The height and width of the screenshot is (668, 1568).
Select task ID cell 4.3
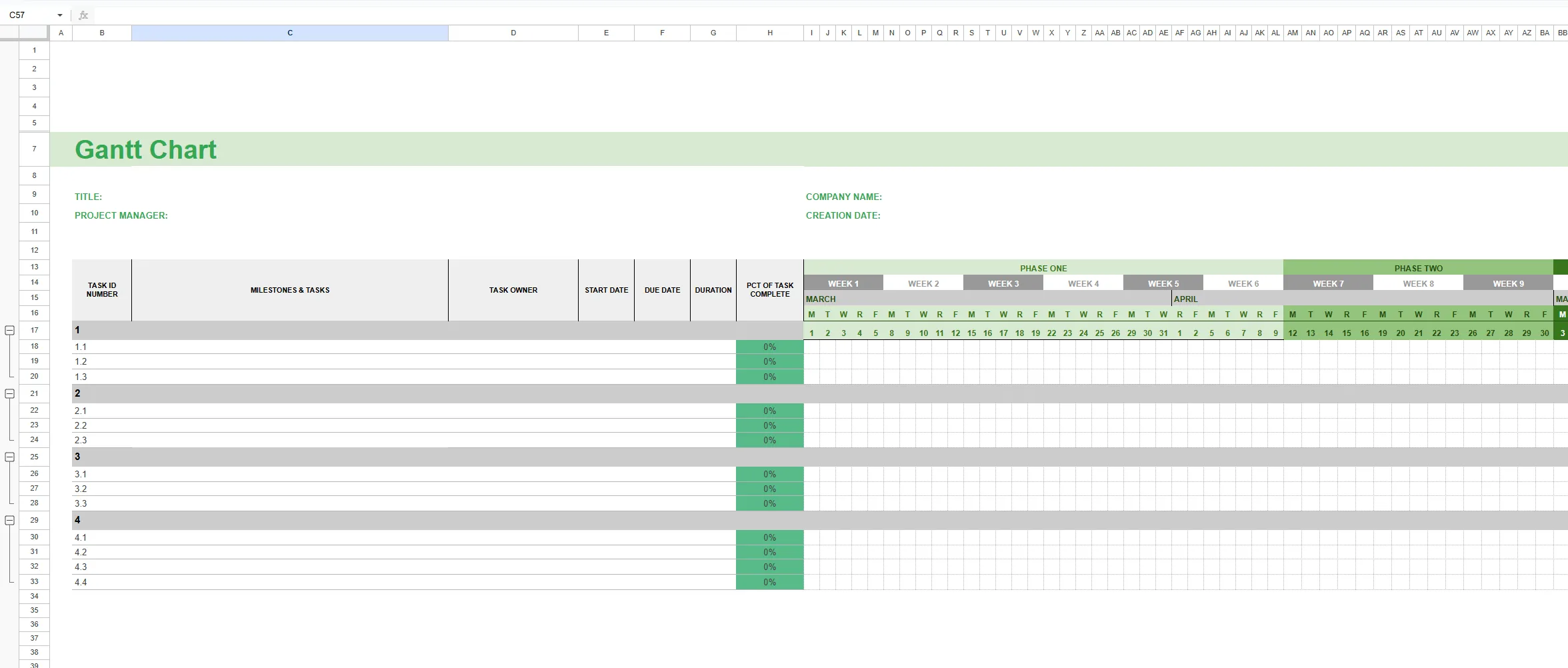(x=102, y=567)
